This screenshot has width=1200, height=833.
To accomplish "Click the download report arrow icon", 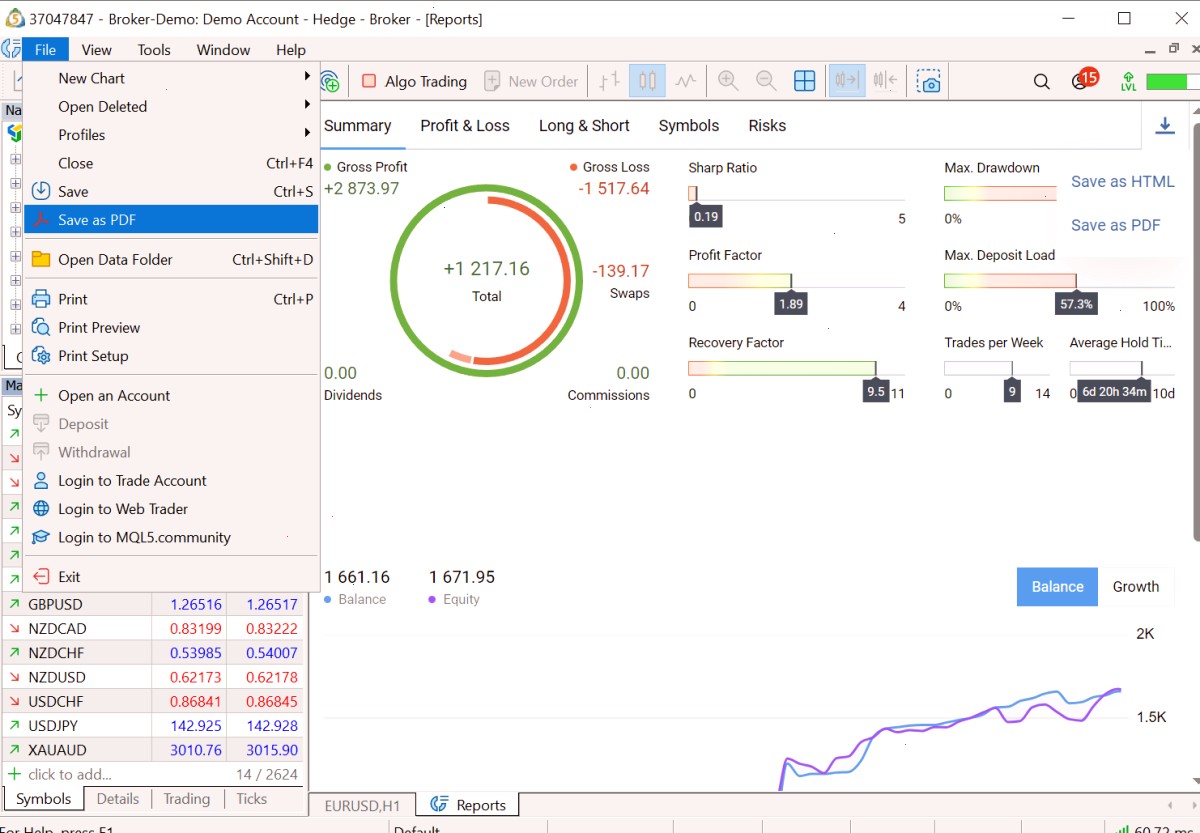I will [1165, 125].
